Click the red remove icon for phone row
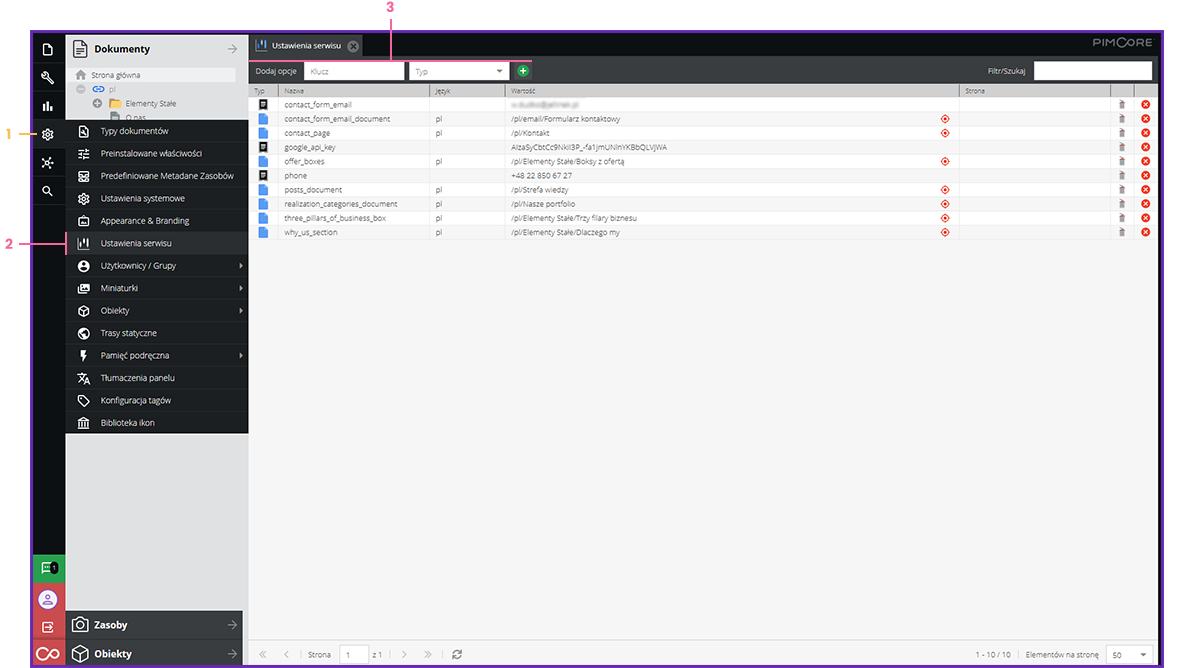1194x668 pixels. [1145, 176]
